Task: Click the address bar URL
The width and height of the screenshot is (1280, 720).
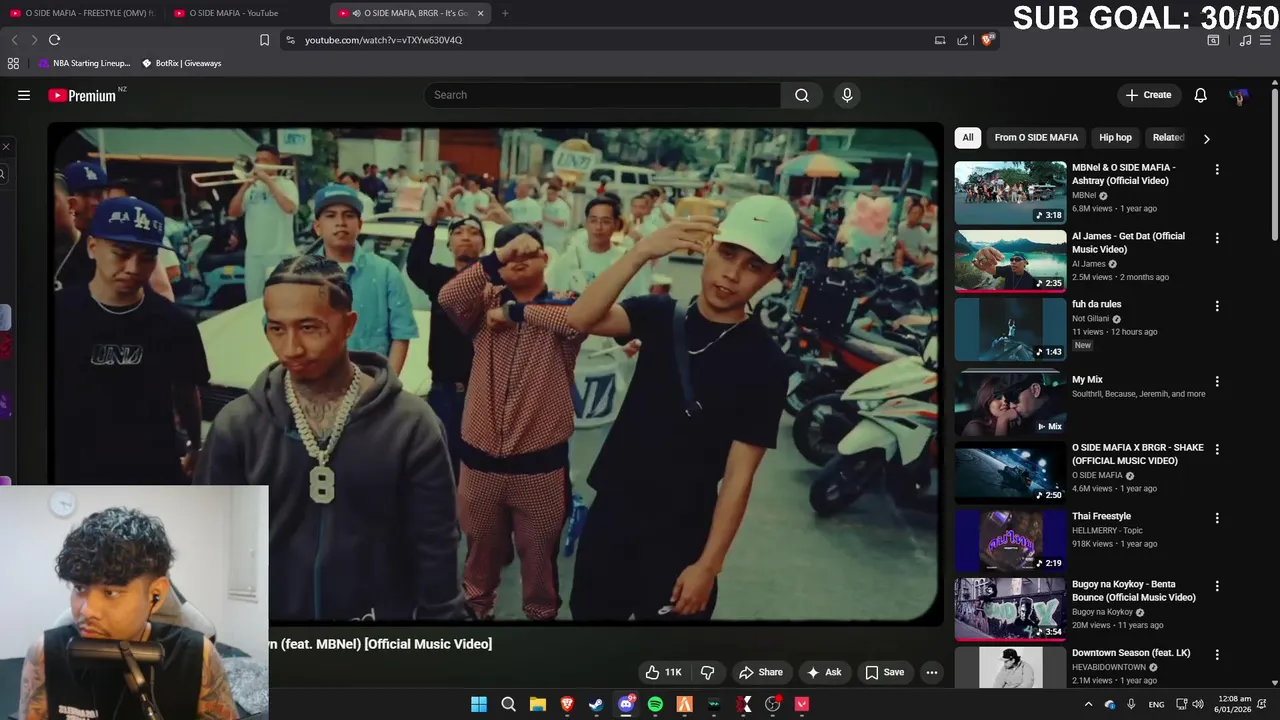Action: [383, 40]
